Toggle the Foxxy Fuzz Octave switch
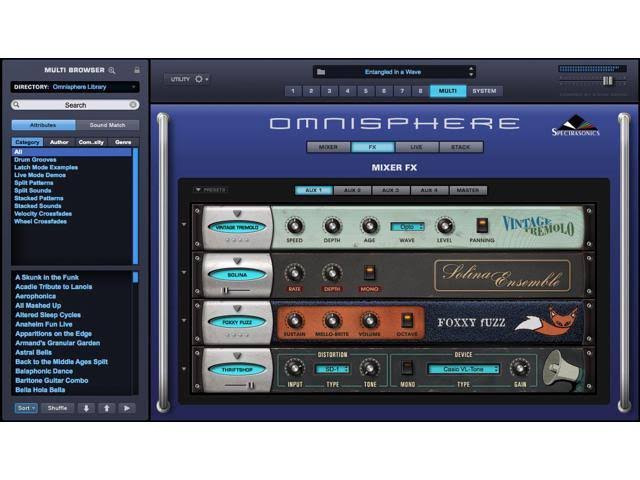This screenshot has height=480, width=640. pyautogui.click(x=407, y=321)
